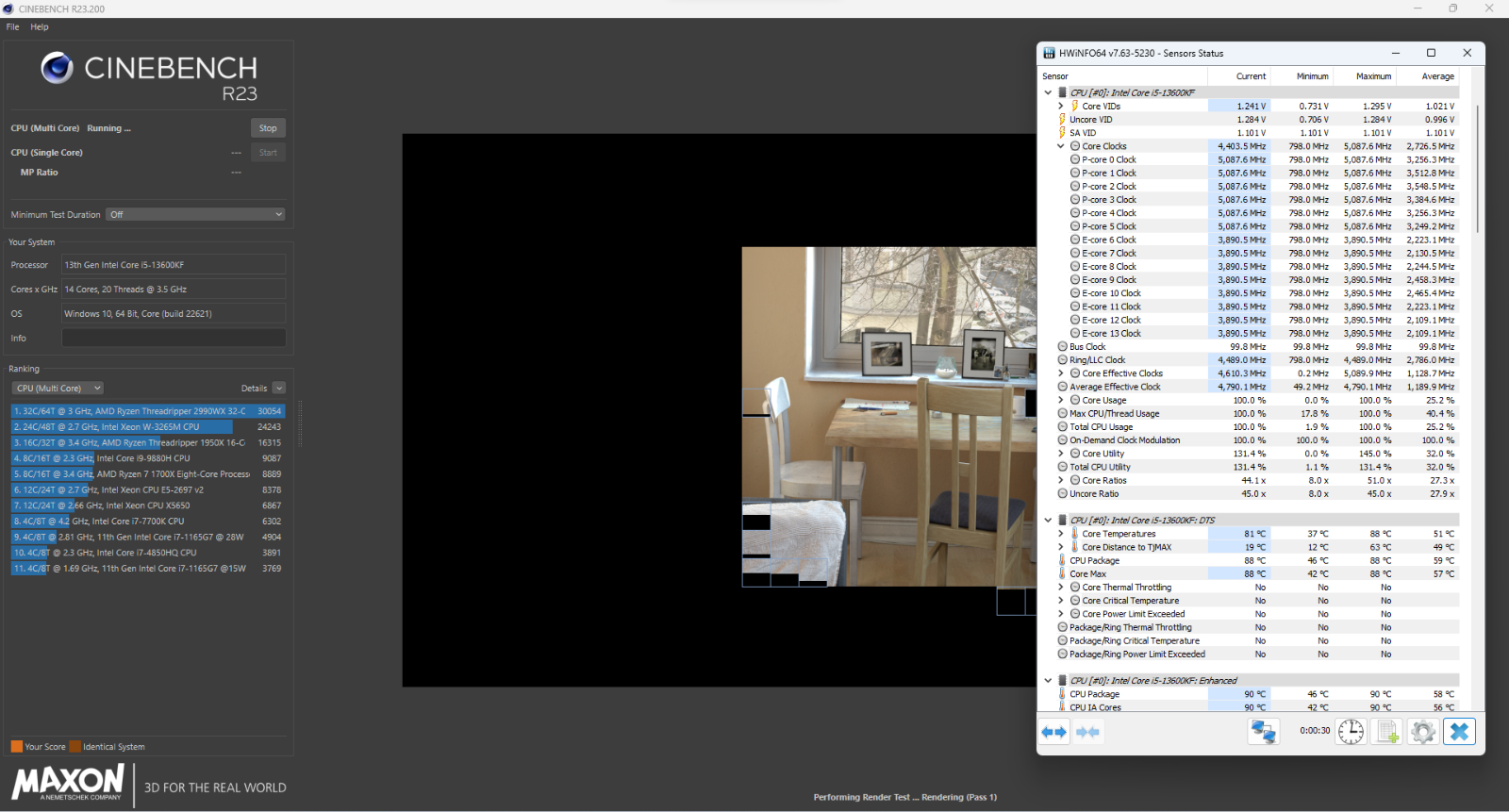Screen dimensions: 1509x812
Task: Collapse the CPU Enhanced sensor section
Action: click(x=1048, y=680)
